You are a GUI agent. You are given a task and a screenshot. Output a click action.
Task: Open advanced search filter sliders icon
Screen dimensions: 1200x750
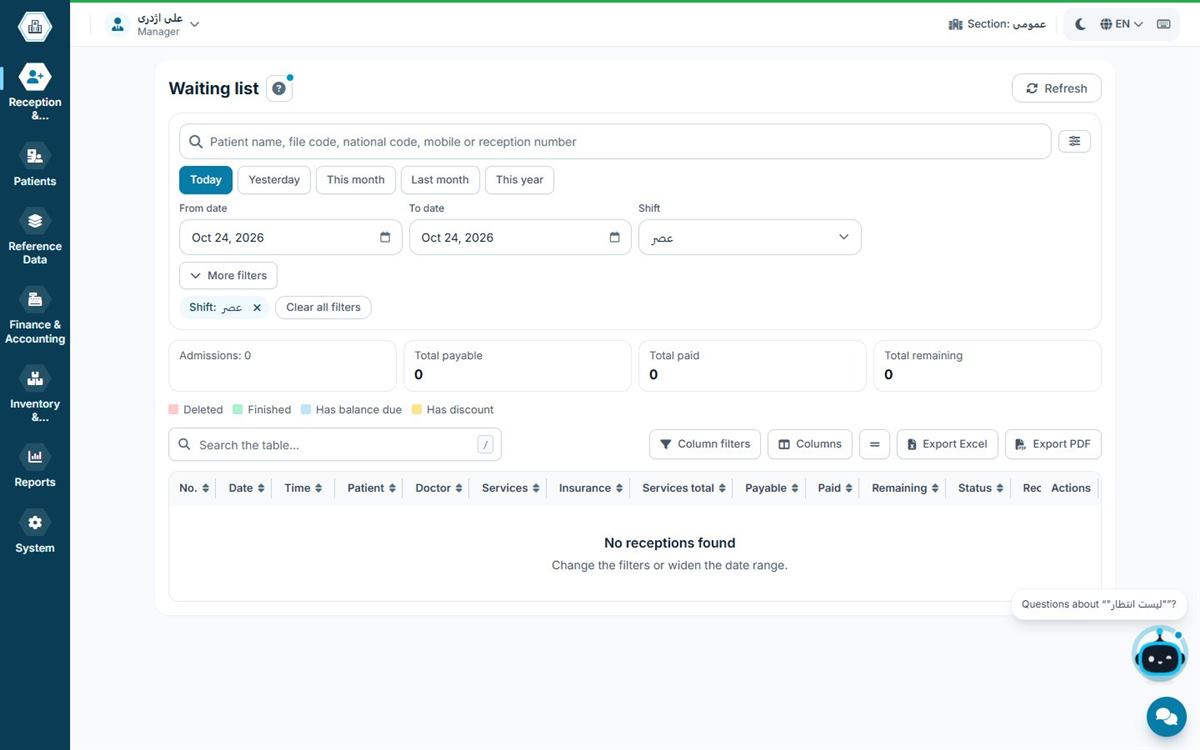pyautogui.click(x=1075, y=141)
